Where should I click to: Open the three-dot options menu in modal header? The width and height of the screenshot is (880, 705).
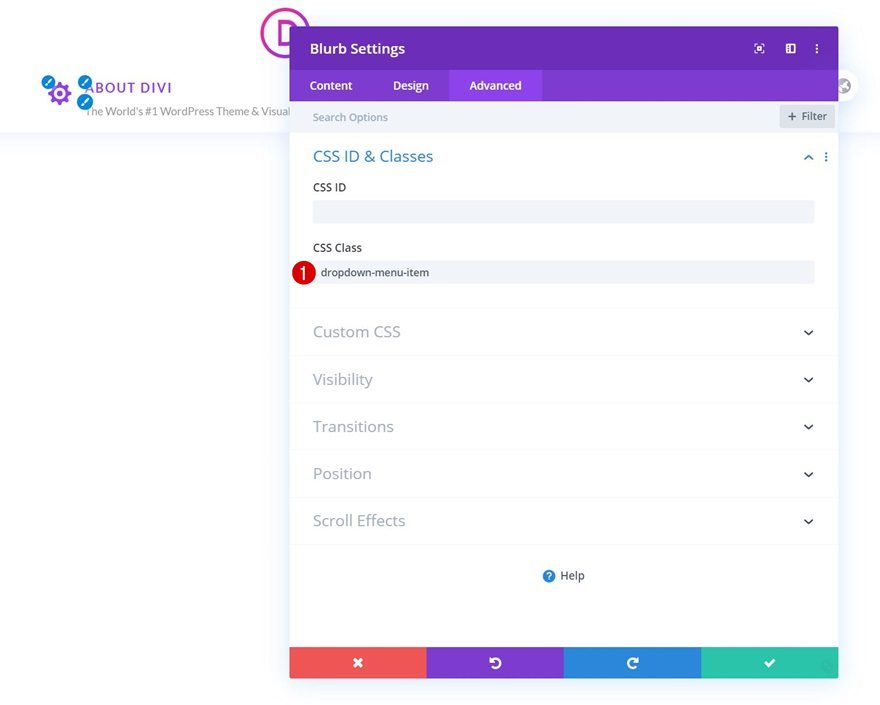pyautogui.click(x=817, y=48)
